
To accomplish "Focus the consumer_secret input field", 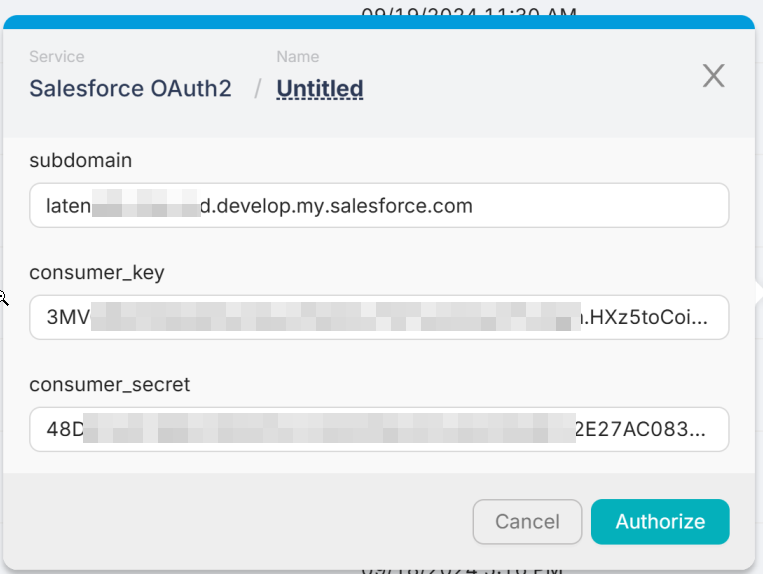I will pos(379,429).
